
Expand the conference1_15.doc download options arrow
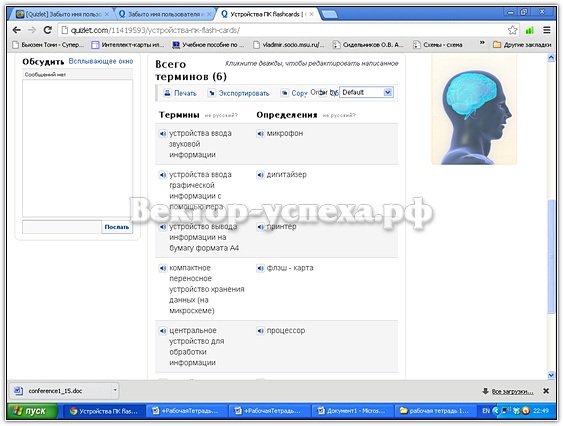pyautogui.click(x=115, y=390)
